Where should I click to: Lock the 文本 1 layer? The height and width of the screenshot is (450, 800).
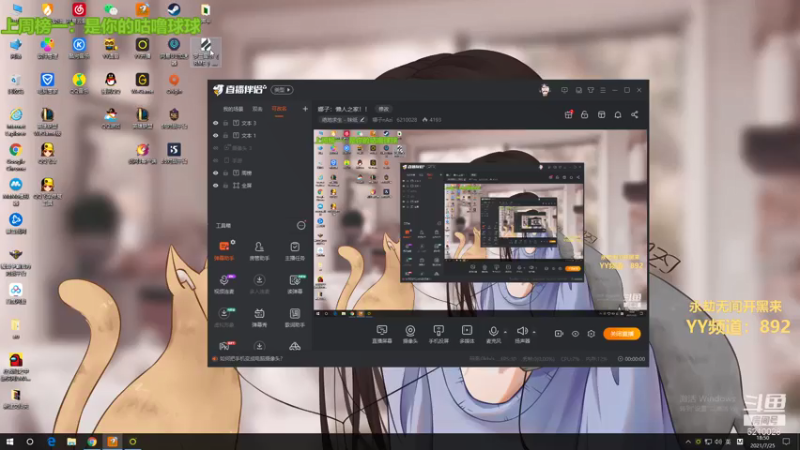[x=226, y=136]
